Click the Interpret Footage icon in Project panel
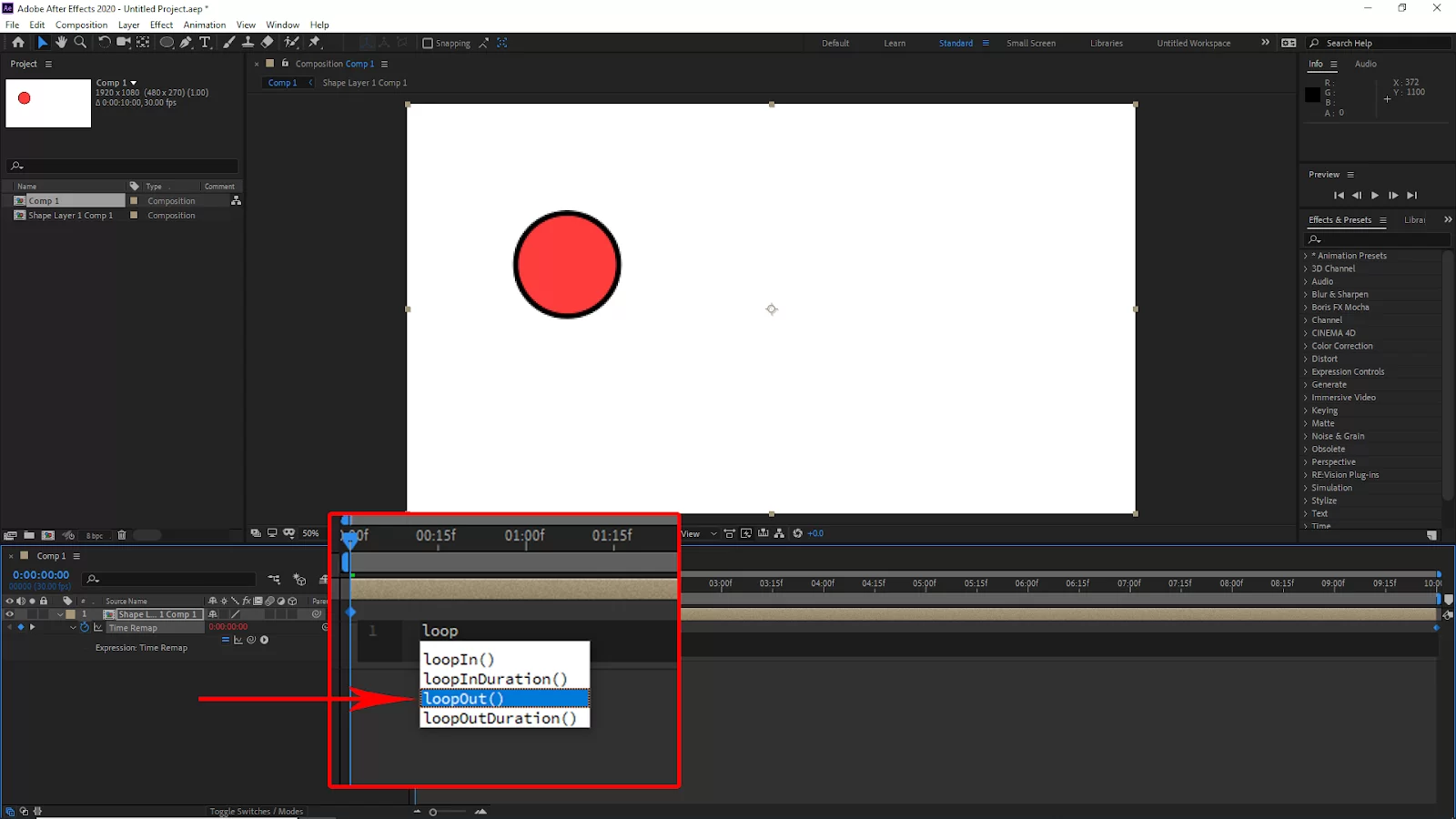The image size is (1456, 819). 10,535
